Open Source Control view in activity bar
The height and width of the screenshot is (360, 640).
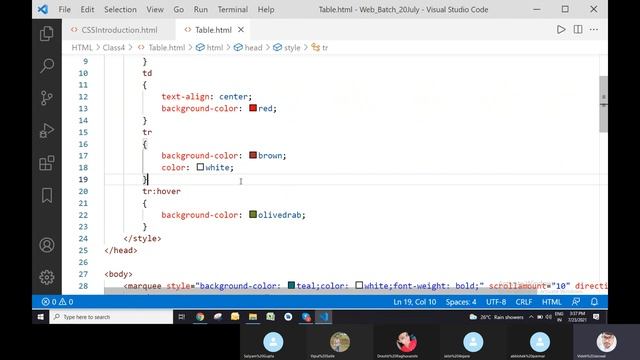click(x=47, y=98)
